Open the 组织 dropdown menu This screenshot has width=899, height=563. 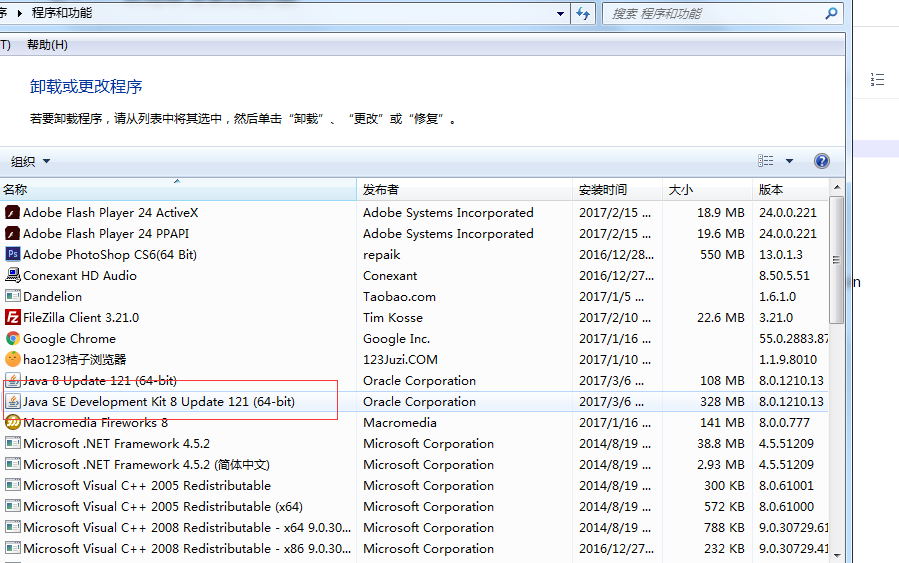click(x=30, y=162)
